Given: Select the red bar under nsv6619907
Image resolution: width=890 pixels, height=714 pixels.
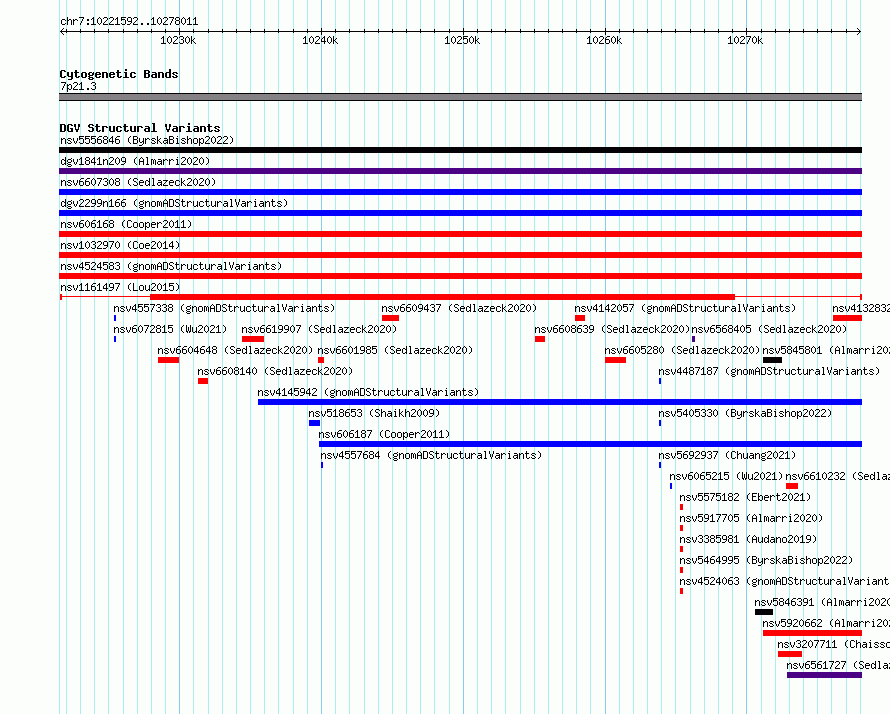Looking at the screenshot, I should pyautogui.click(x=253, y=339).
